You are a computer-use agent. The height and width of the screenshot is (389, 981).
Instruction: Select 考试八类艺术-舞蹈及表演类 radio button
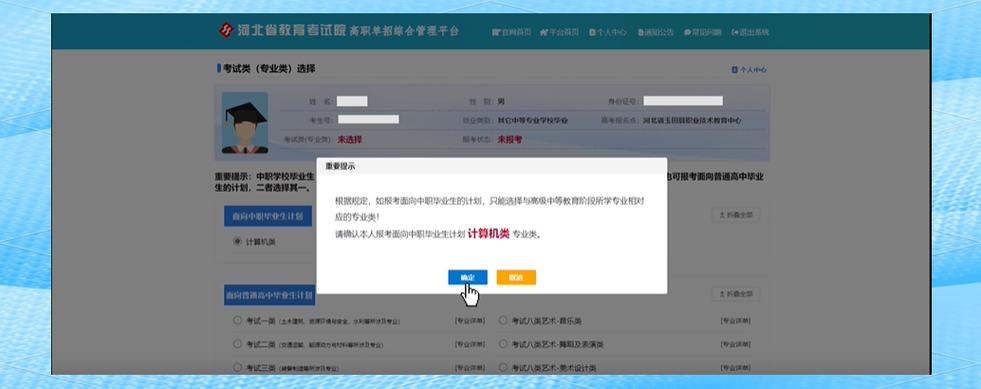click(503, 344)
